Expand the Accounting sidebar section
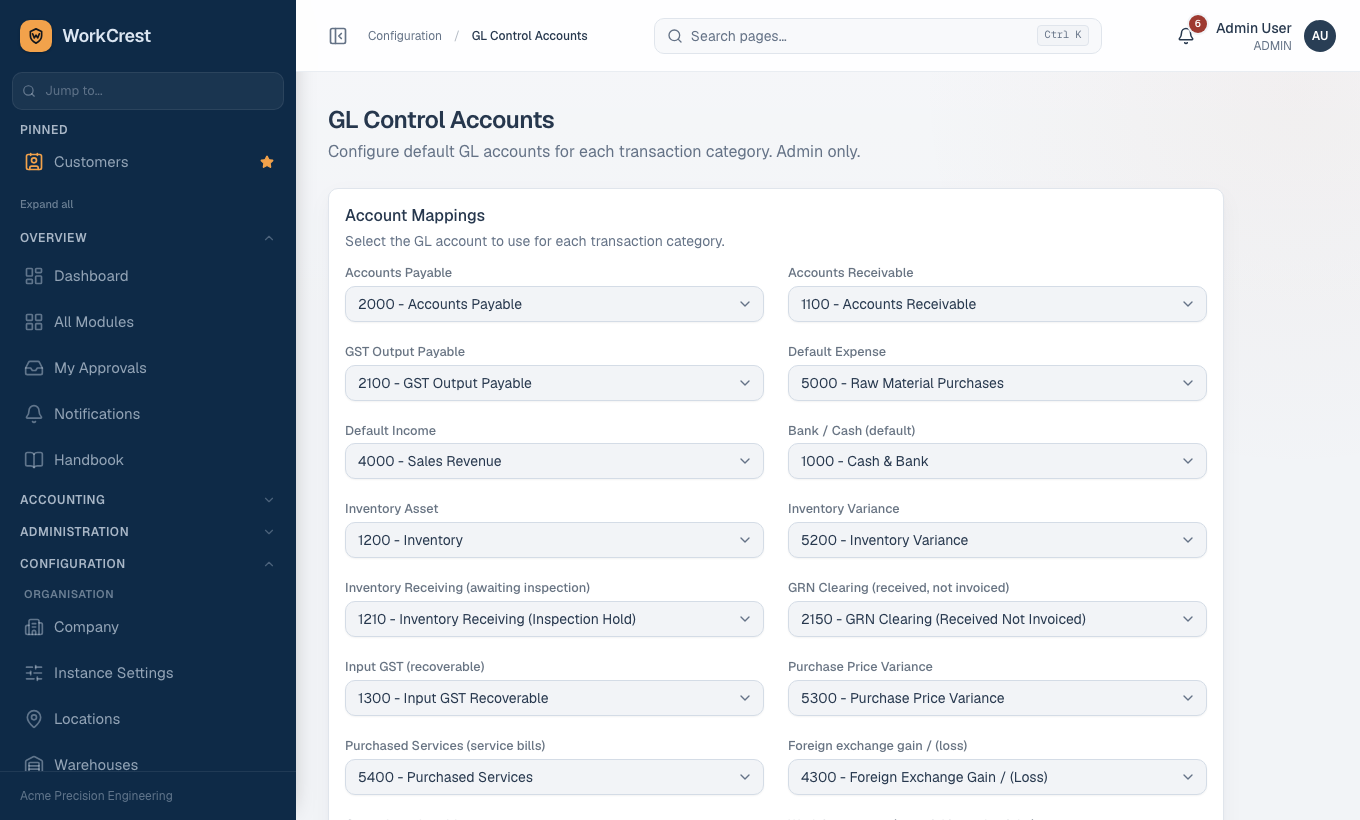This screenshot has width=1360, height=820. click(x=148, y=500)
